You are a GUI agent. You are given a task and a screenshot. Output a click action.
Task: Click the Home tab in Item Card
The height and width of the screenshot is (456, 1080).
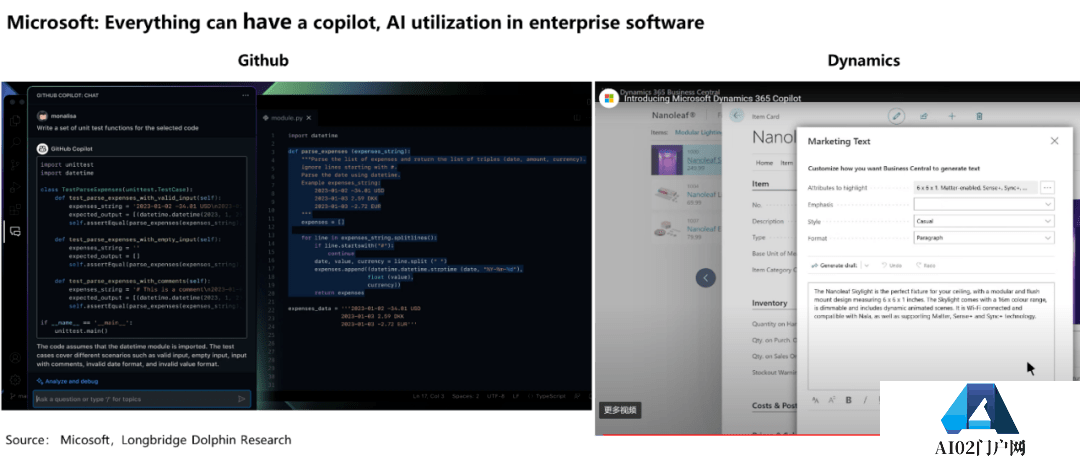coord(764,162)
